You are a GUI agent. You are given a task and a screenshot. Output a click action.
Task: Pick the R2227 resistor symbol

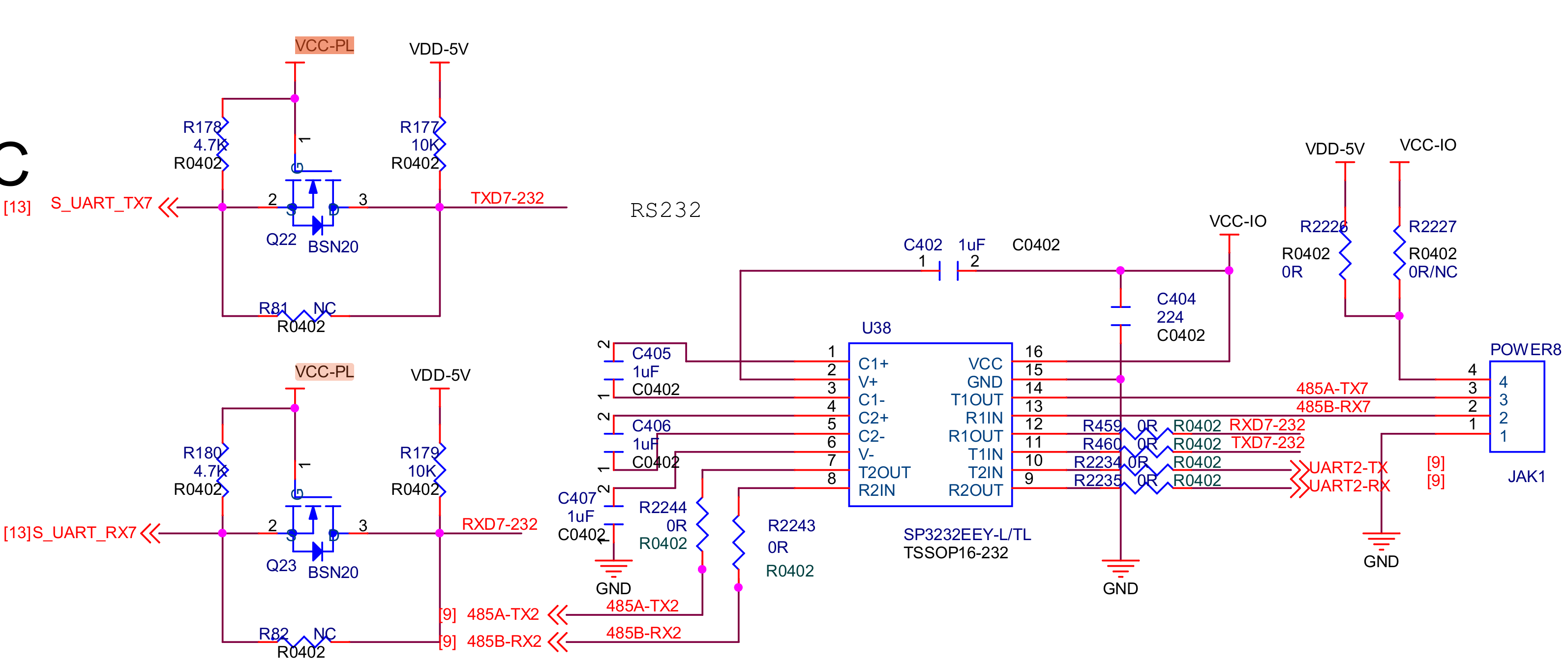pyautogui.click(x=1399, y=253)
